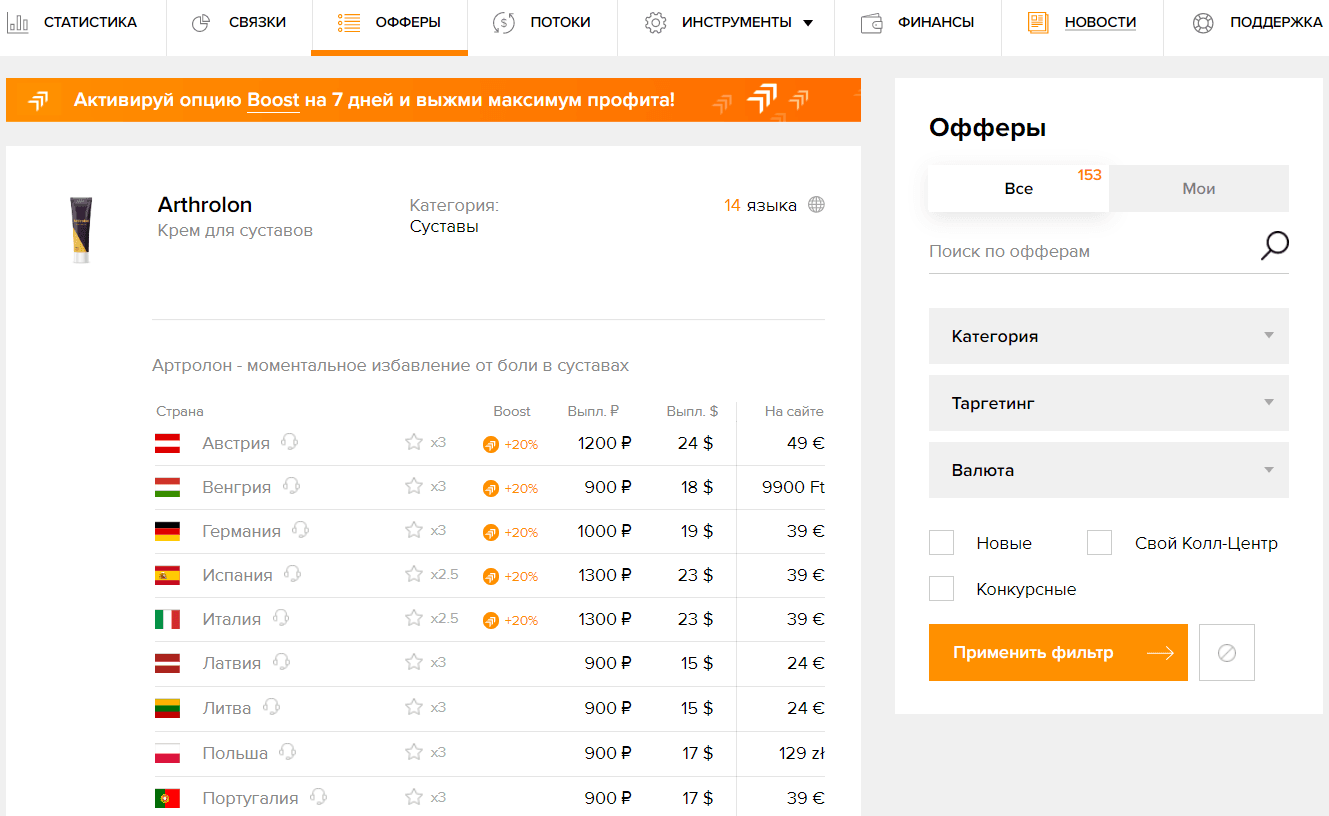Click the star icon in the Германия row
Screen dimensions: 1329x816
[x=414, y=530]
